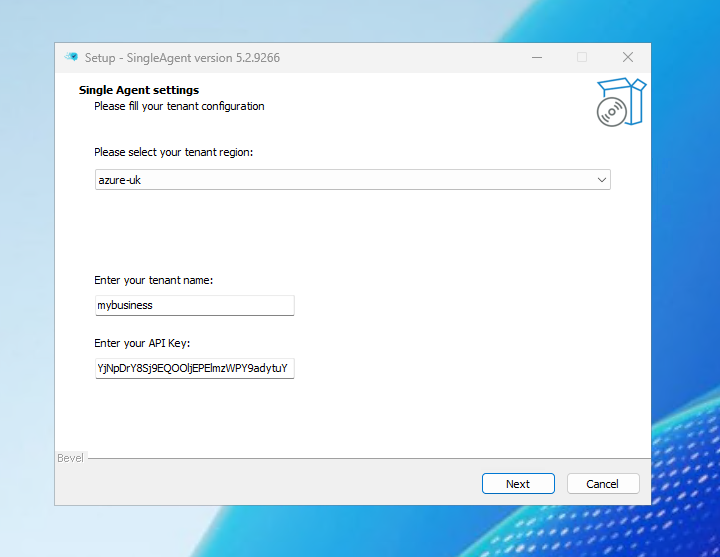This screenshot has height=557, width=720.
Task: Expand the tenant region dropdown arrow
Action: (601, 180)
